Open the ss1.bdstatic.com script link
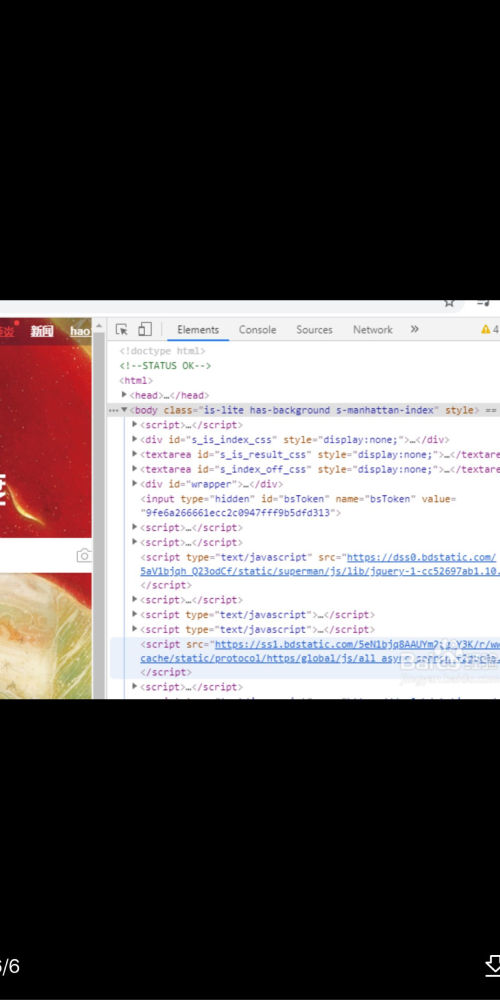 click(x=357, y=645)
